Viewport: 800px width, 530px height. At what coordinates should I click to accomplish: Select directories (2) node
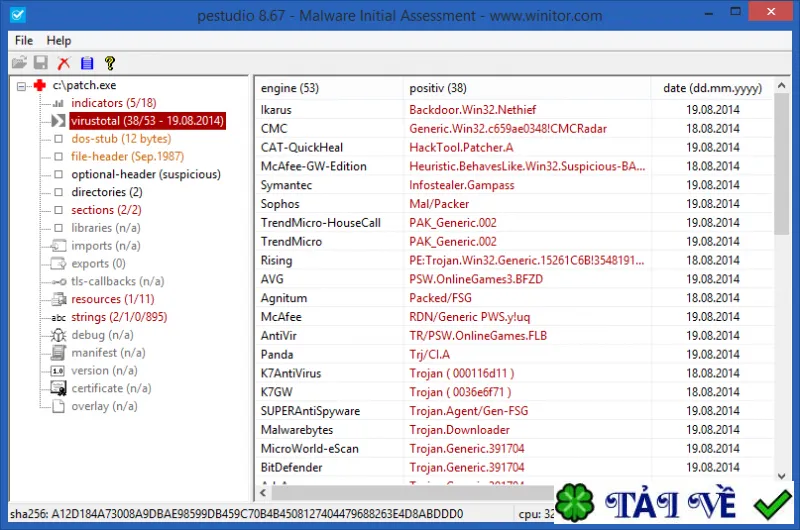coord(107,192)
